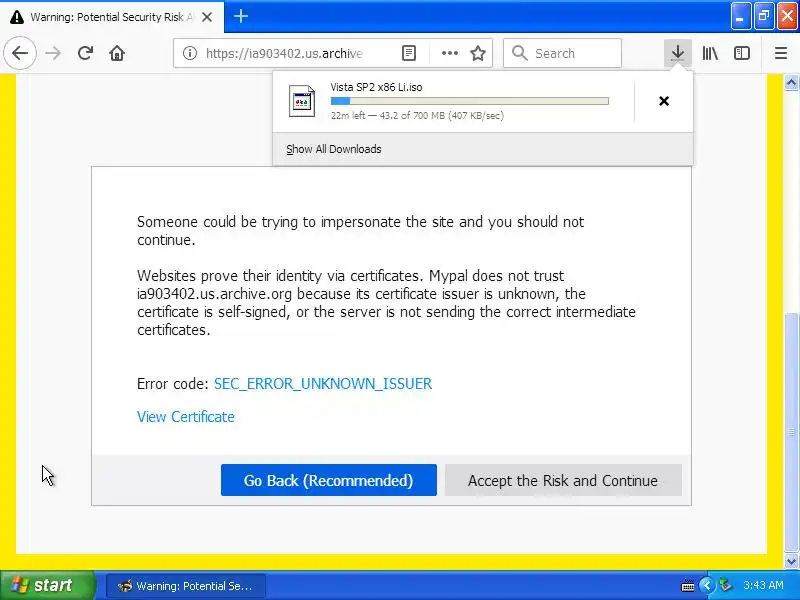Image resolution: width=800 pixels, height=600 pixels.
Task: Open the Library icon
Action: point(710,53)
